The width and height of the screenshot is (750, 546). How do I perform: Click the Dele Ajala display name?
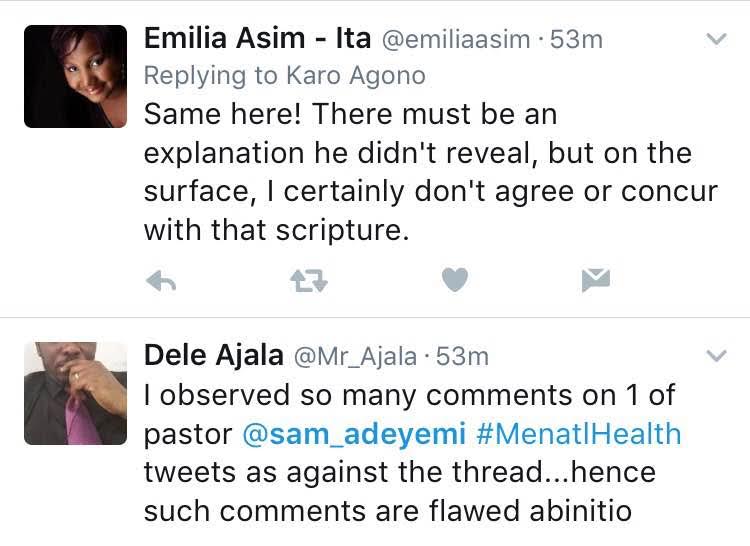pyautogui.click(x=212, y=355)
